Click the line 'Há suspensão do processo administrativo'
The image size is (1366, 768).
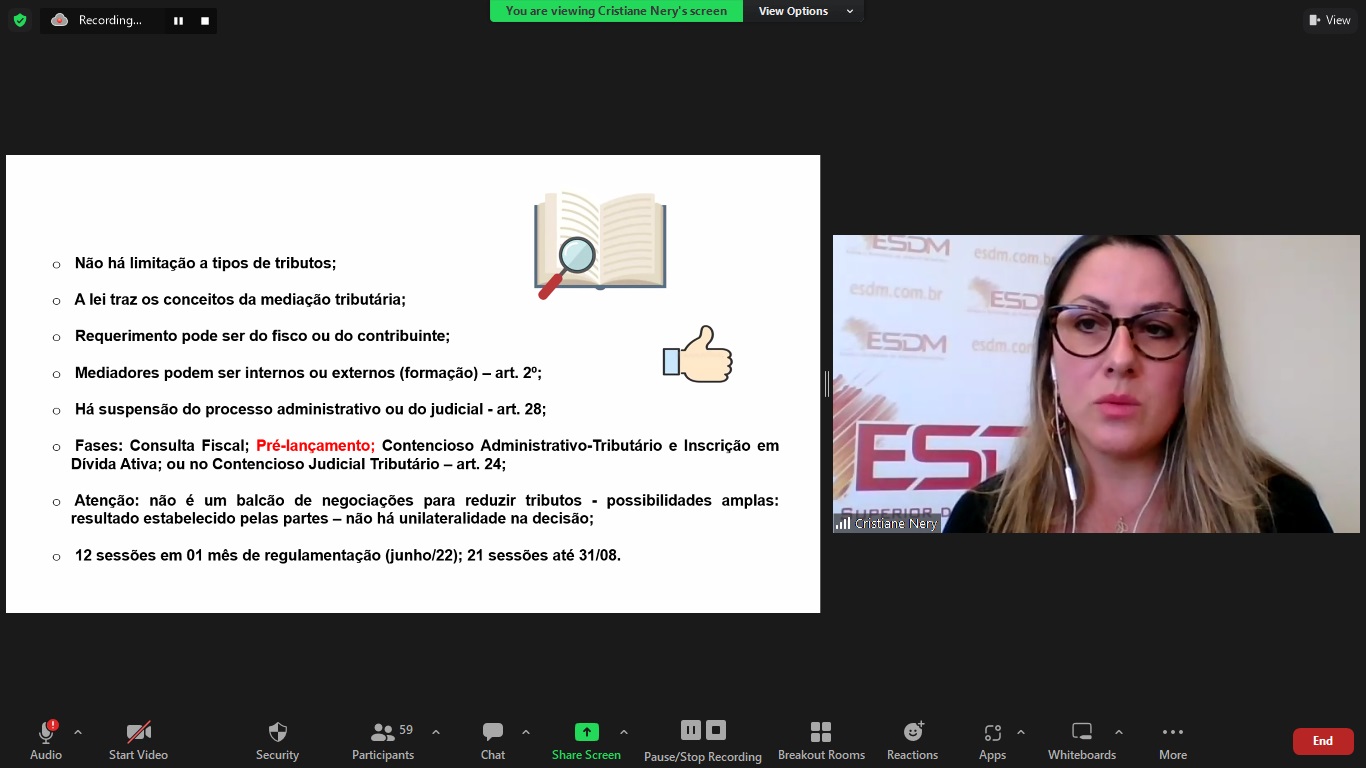pyautogui.click(x=310, y=410)
